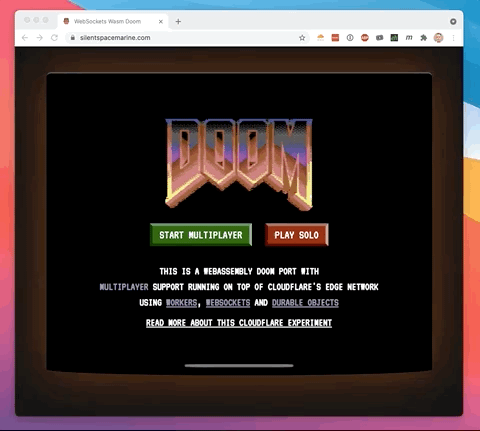Follow the Read more about this Cloudflare experiment link

[x=239, y=323]
